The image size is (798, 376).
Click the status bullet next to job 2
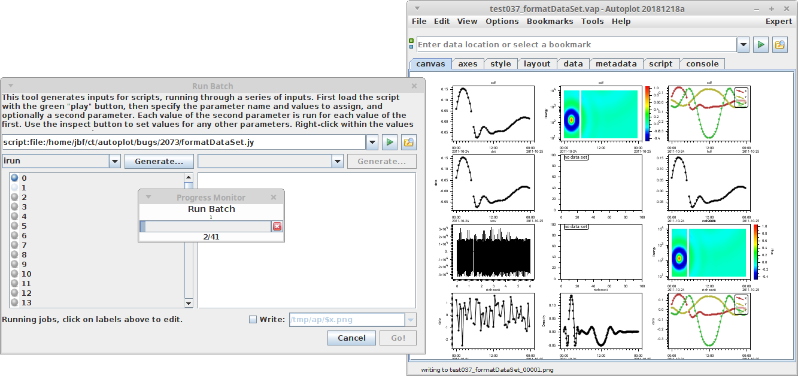click(x=15, y=197)
